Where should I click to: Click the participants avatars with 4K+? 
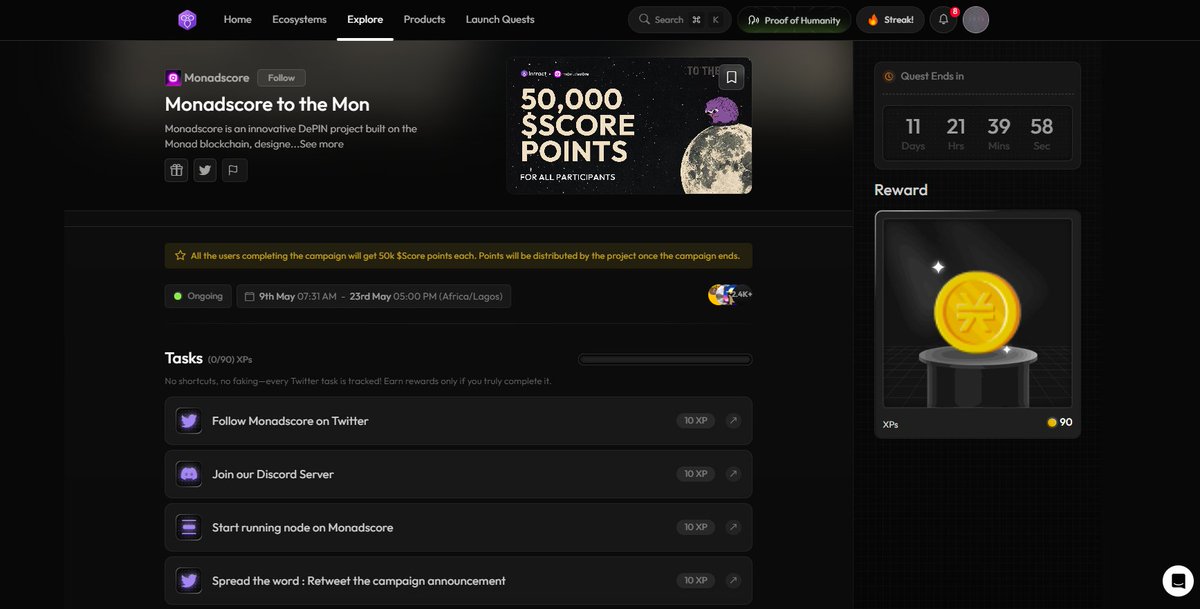[x=730, y=295]
